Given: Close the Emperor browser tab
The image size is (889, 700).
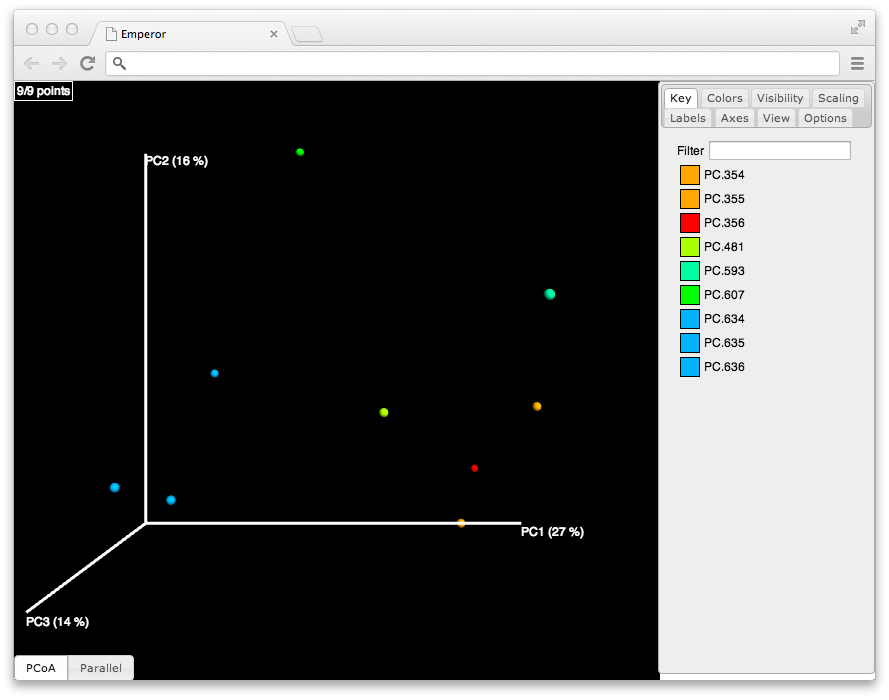Looking at the screenshot, I should point(274,34).
